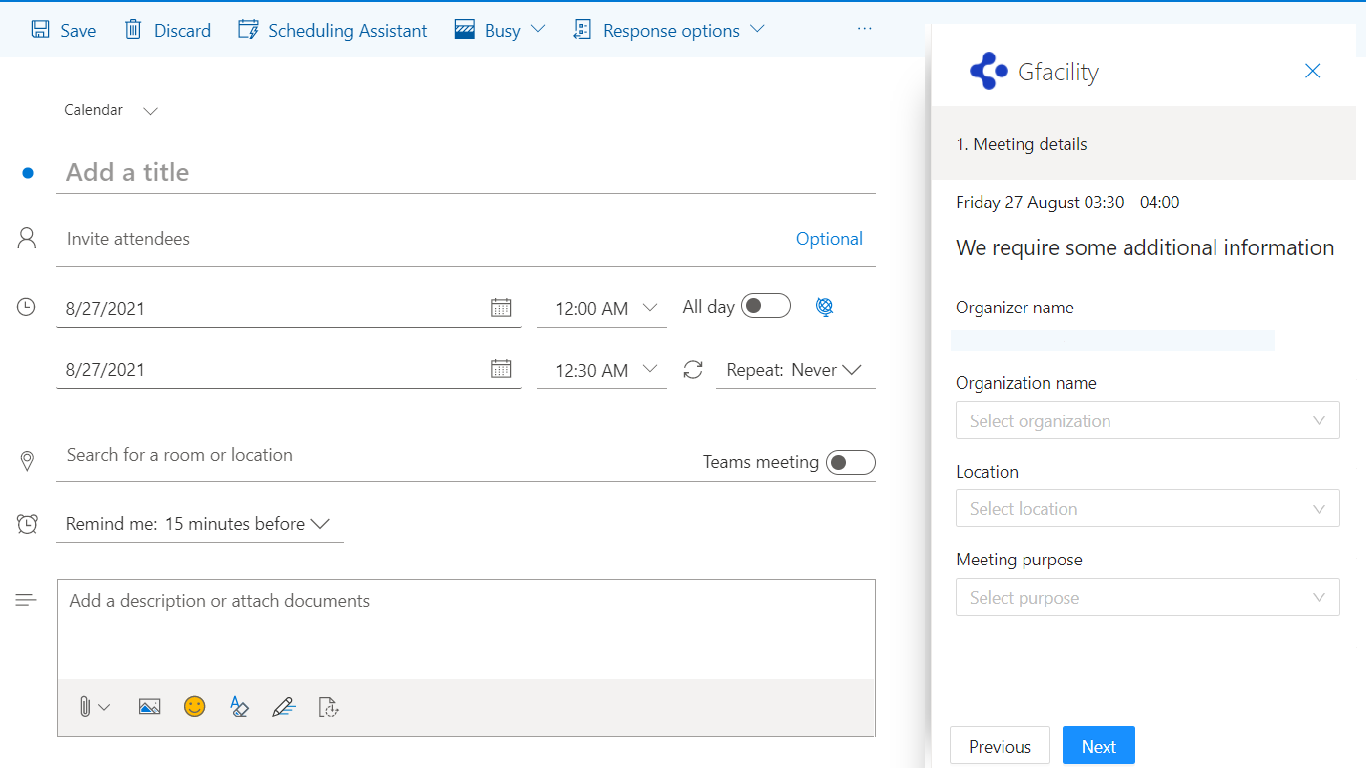Screen dimensions: 1366x768
Task: Click the Gfacility logo icon
Action: 988,71
